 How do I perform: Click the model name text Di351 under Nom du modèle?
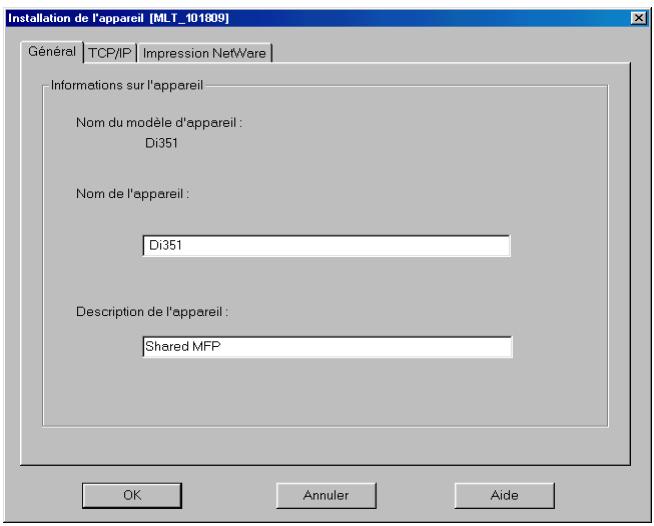161,143
